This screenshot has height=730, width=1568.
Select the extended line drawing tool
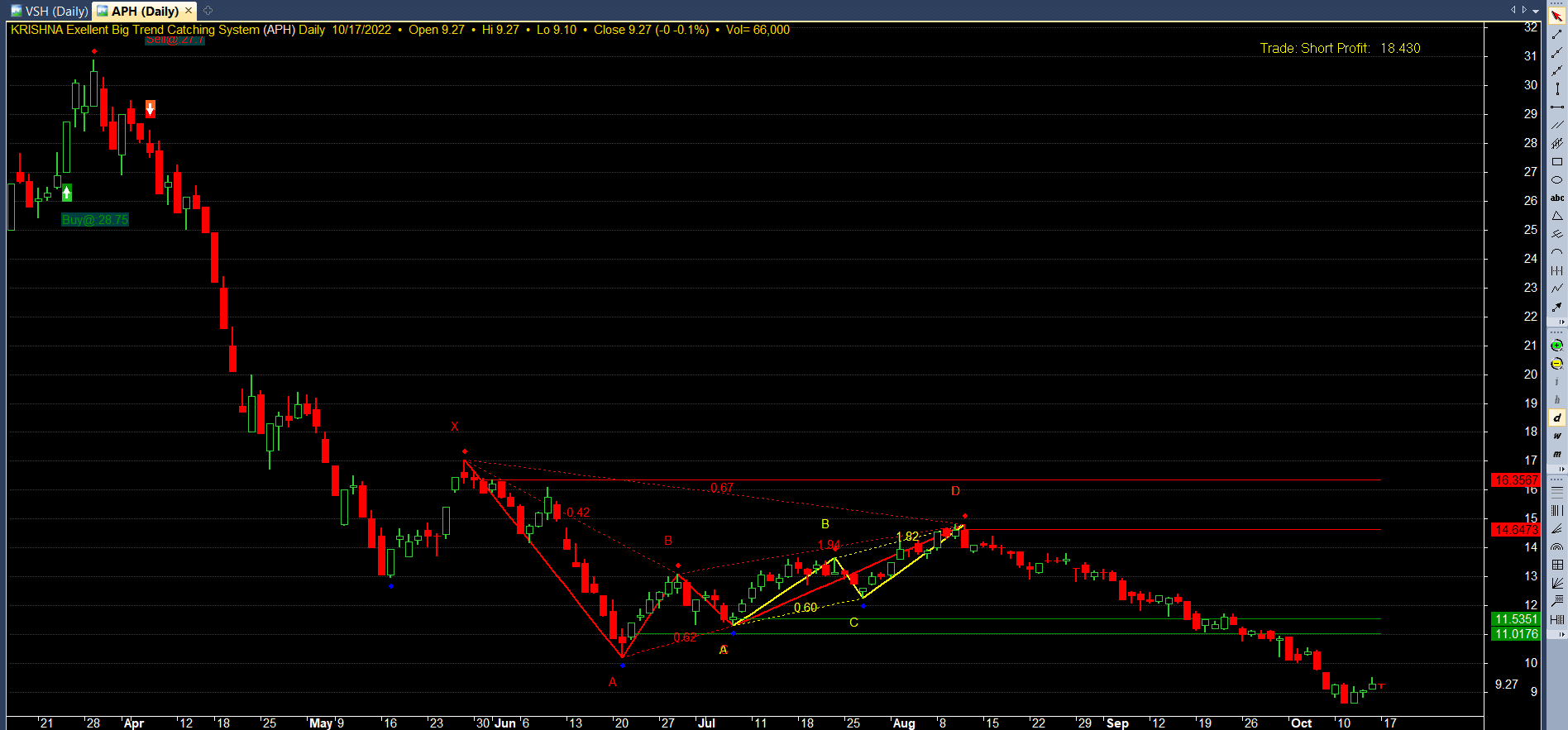point(1557,71)
